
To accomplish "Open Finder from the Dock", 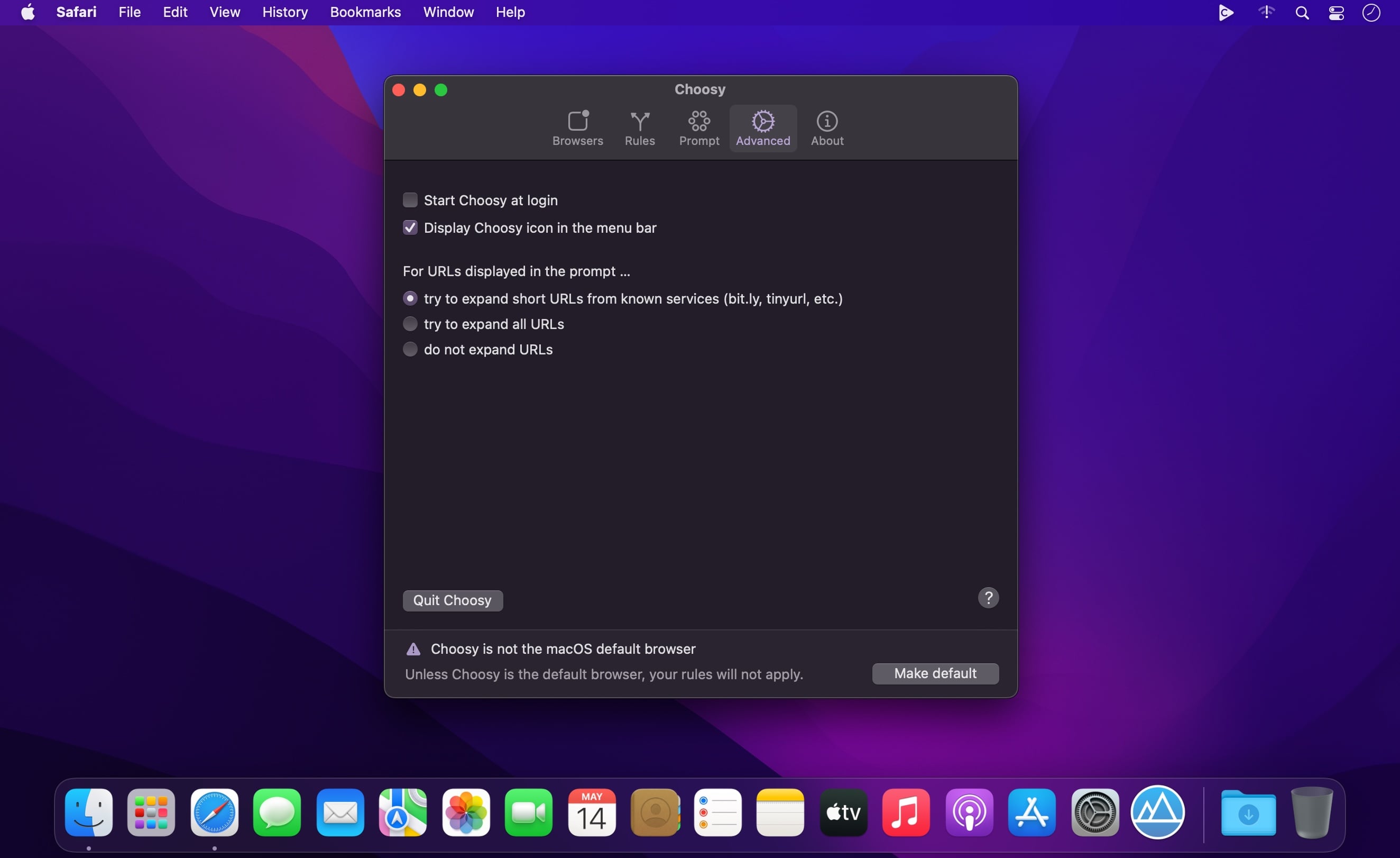I will [x=89, y=812].
